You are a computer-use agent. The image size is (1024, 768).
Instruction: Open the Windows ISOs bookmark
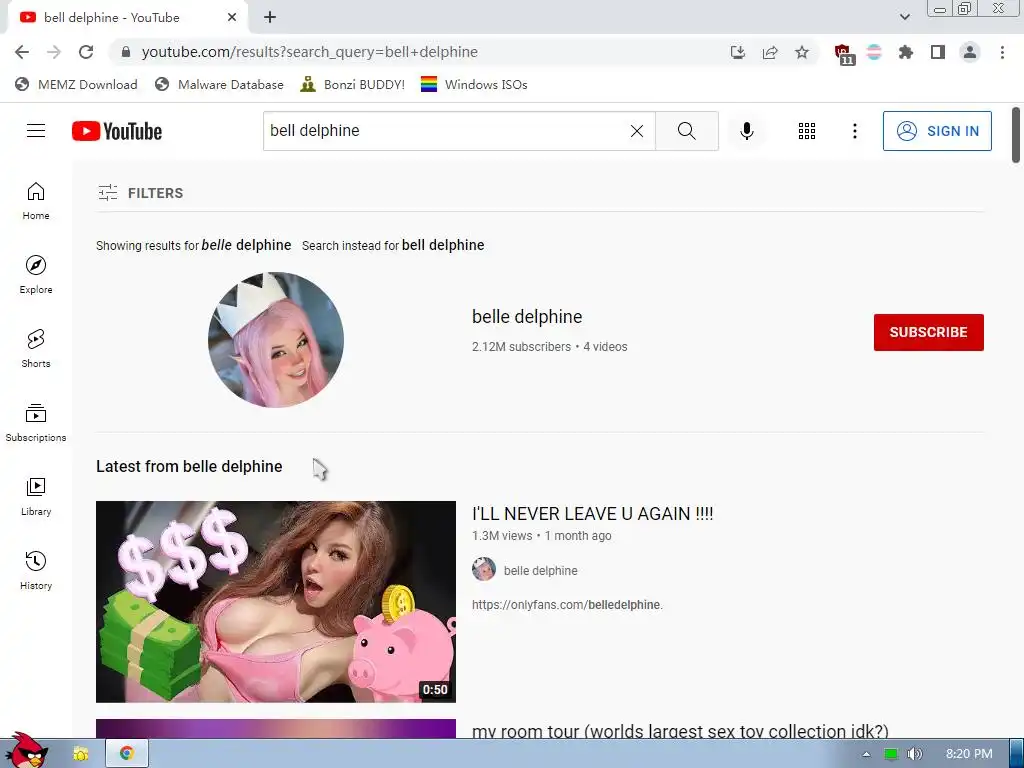point(474,84)
